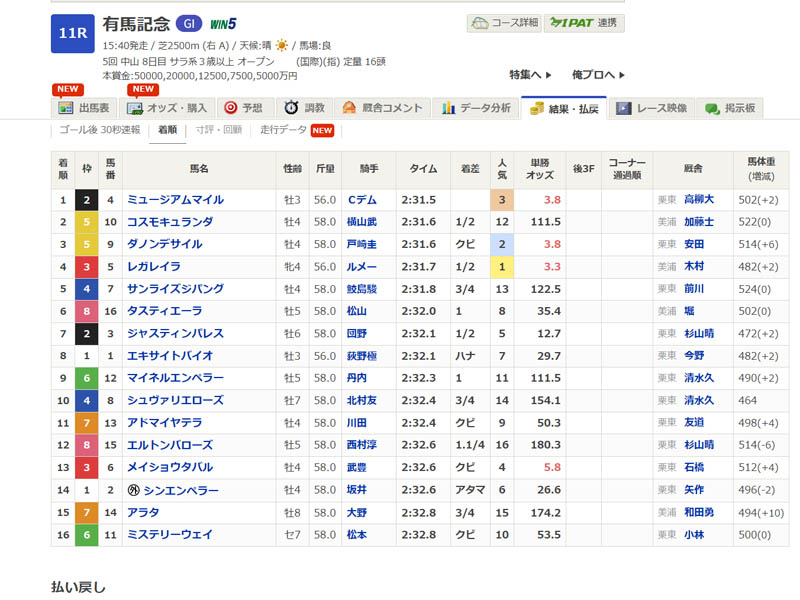Click the コース詳細 course details button
This screenshot has height=600, width=800.
[504, 23]
